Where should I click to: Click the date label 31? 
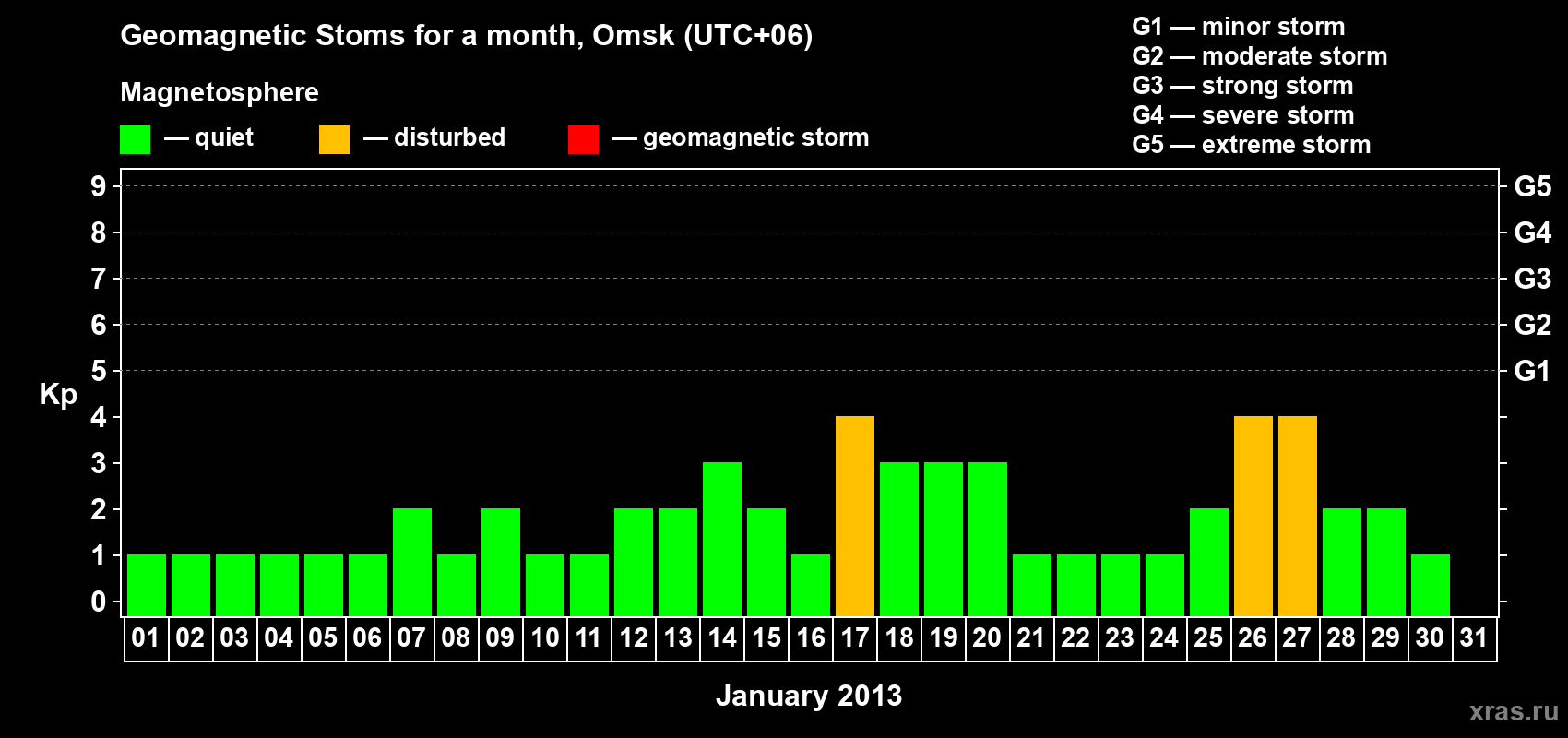1474,637
